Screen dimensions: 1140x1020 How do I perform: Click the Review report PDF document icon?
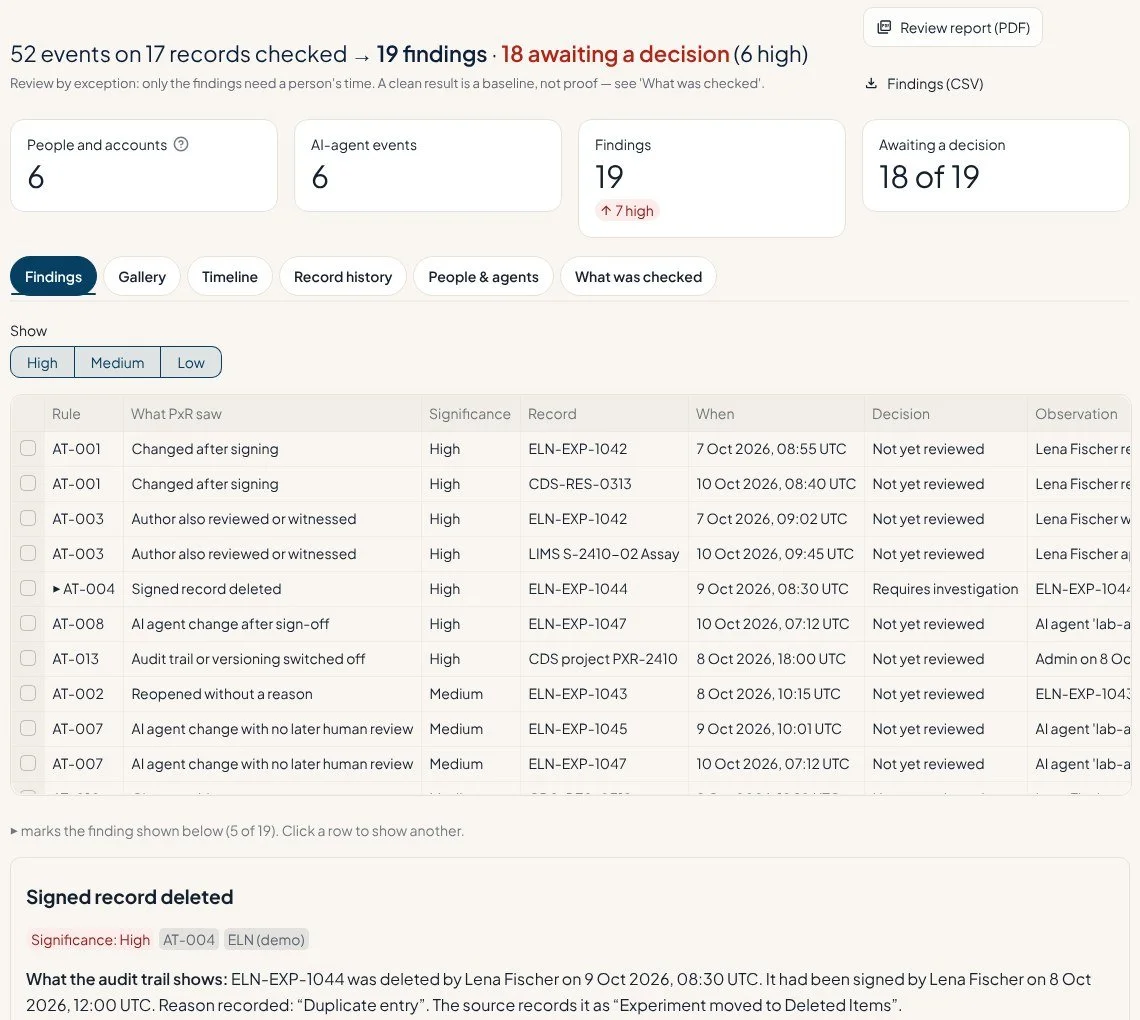pos(884,28)
